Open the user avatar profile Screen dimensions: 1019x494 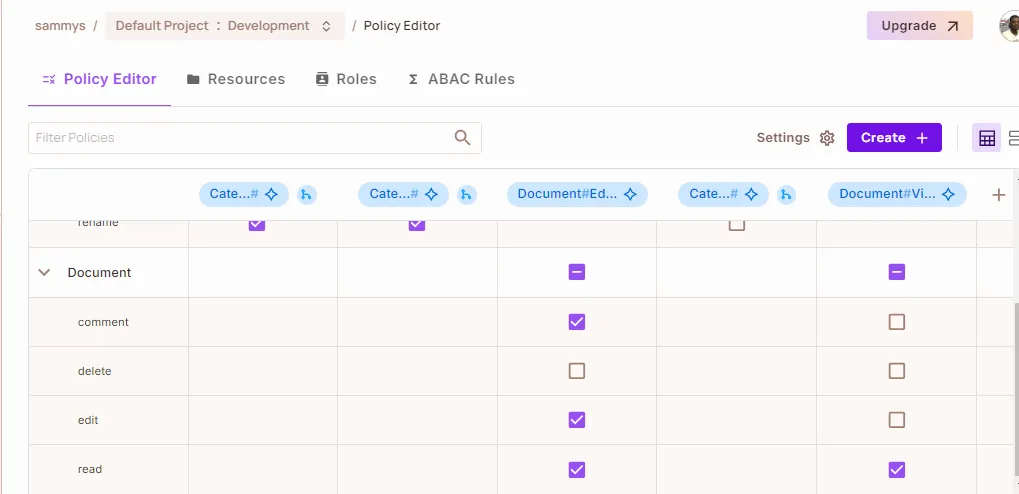coord(1009,26)
